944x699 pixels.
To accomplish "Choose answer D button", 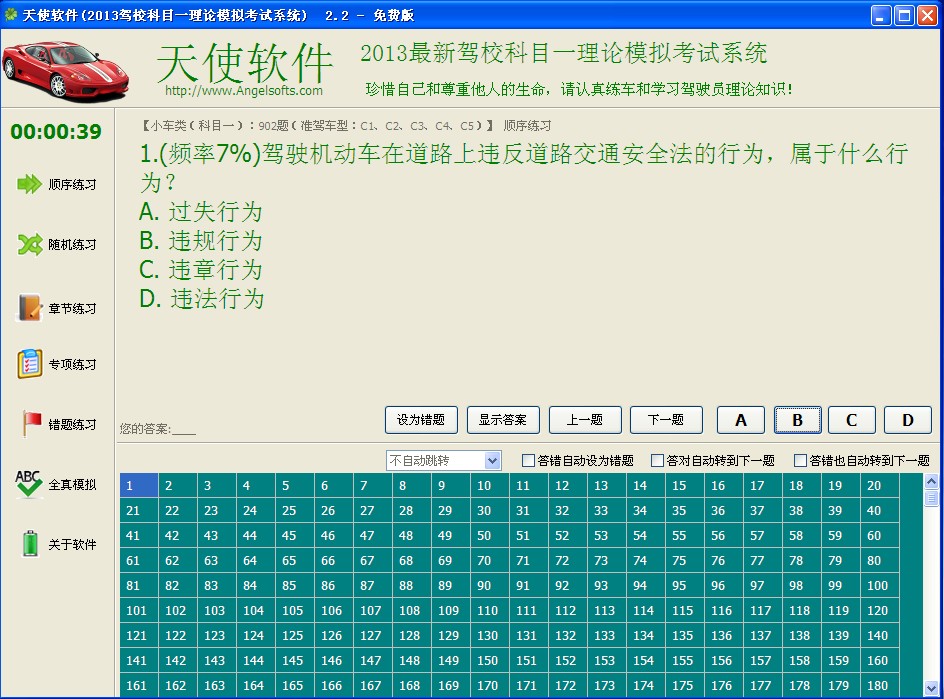I will [x=907, y=420].
